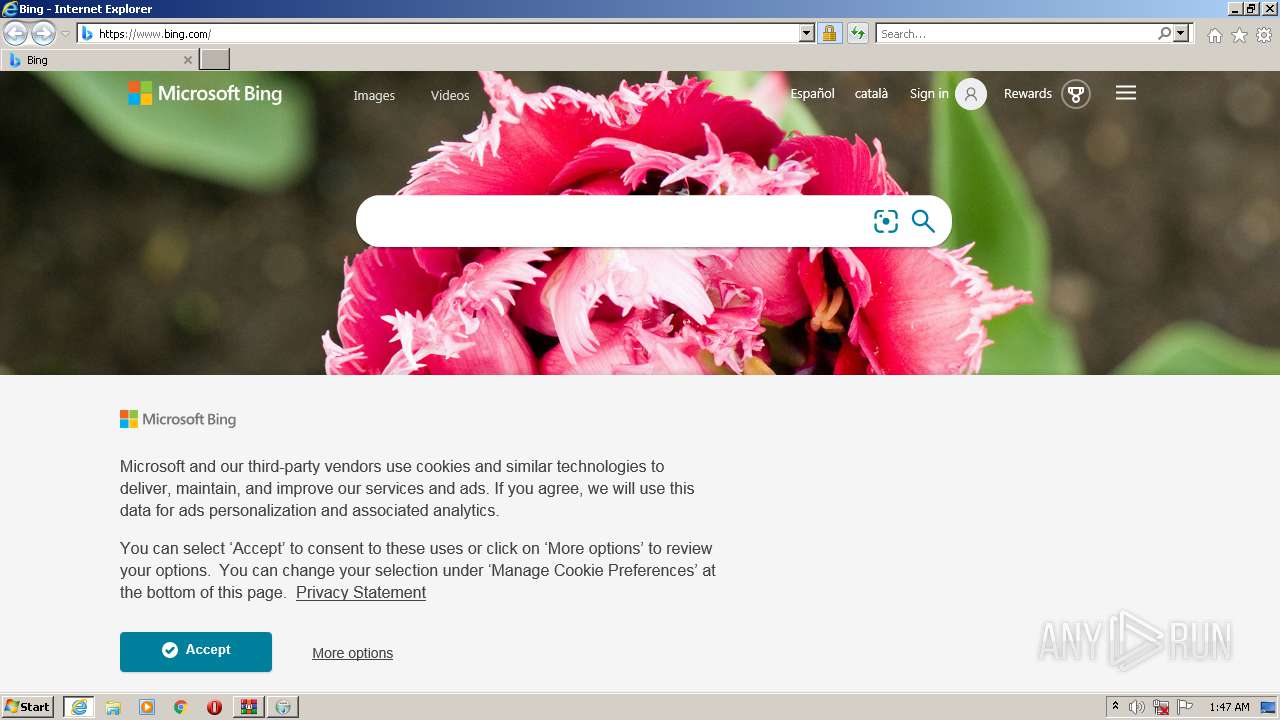Click the 1:47 AM taskbar clock
This screenshot has width=1280, height=720.
coord(1229,707)
